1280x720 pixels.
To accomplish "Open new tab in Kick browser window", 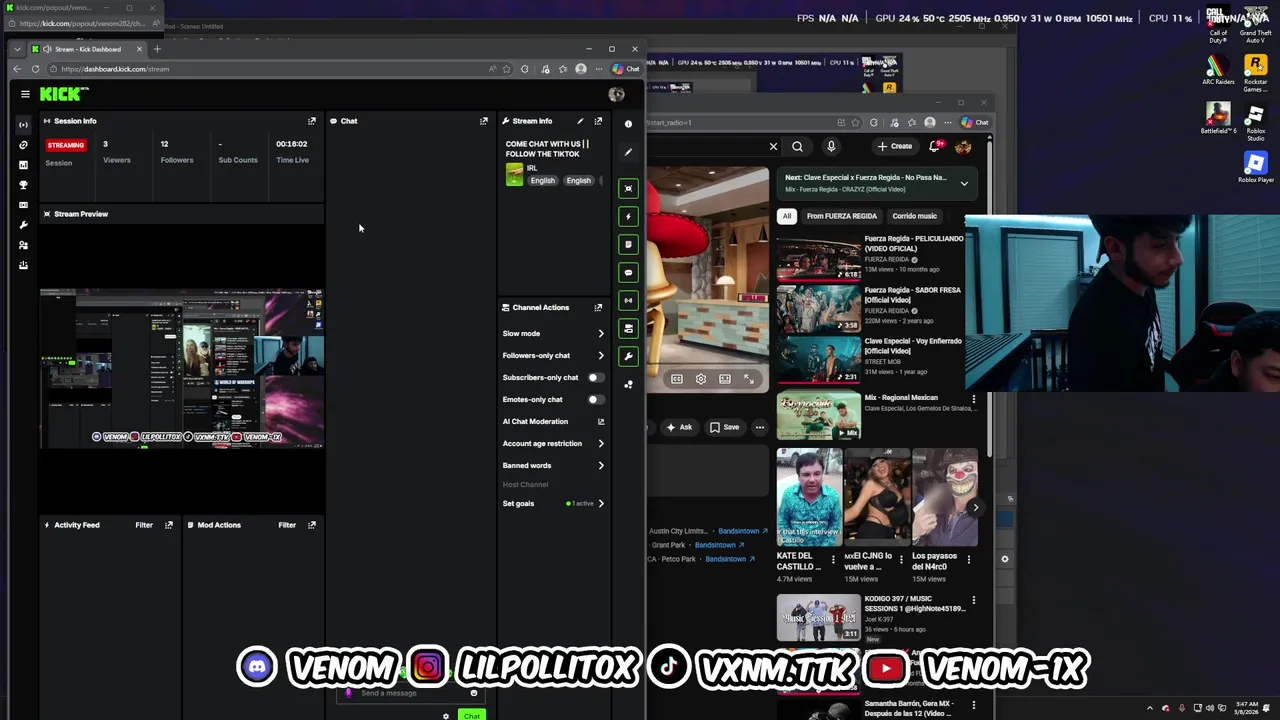I will 157,49.
